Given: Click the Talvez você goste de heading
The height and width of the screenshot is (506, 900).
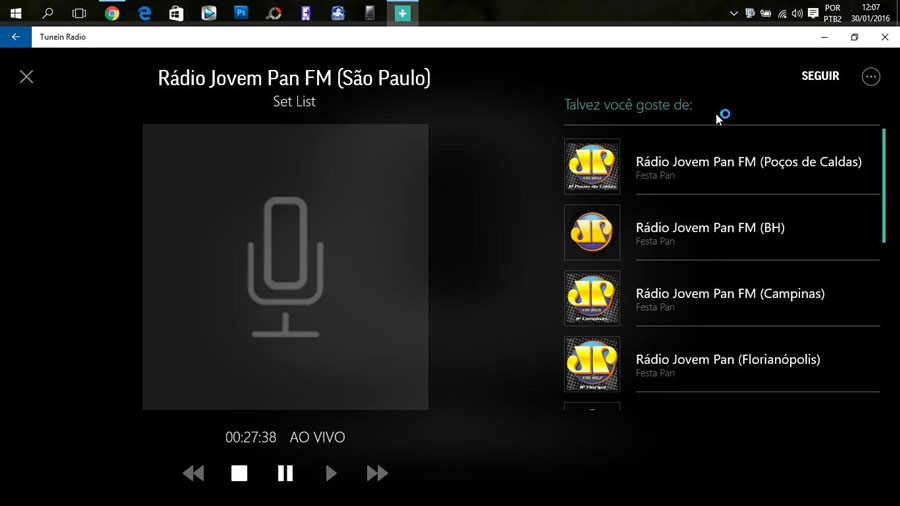Looking at the screenshot, I should pos(628,105).
